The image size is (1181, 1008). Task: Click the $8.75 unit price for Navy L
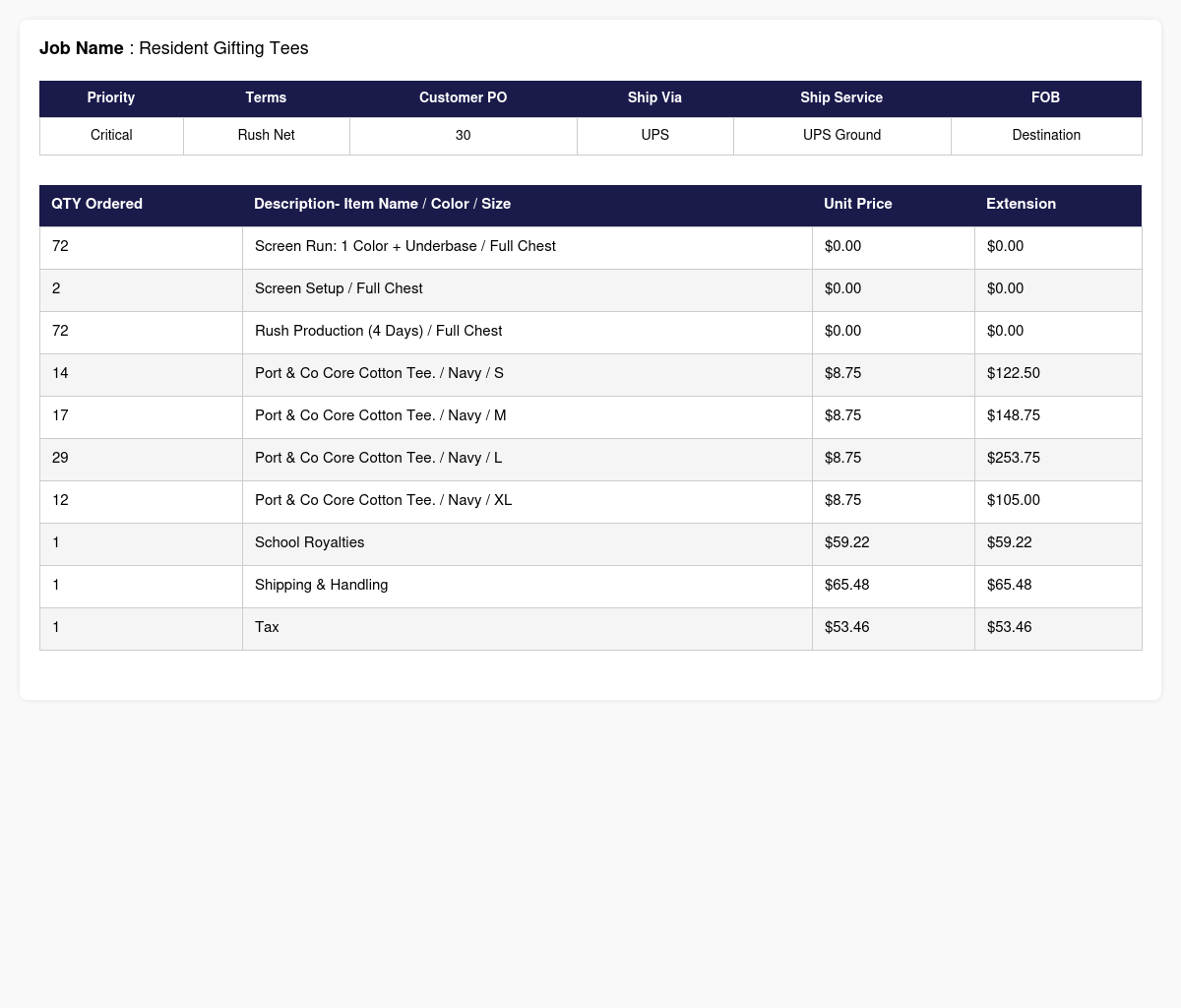(894, 459)
